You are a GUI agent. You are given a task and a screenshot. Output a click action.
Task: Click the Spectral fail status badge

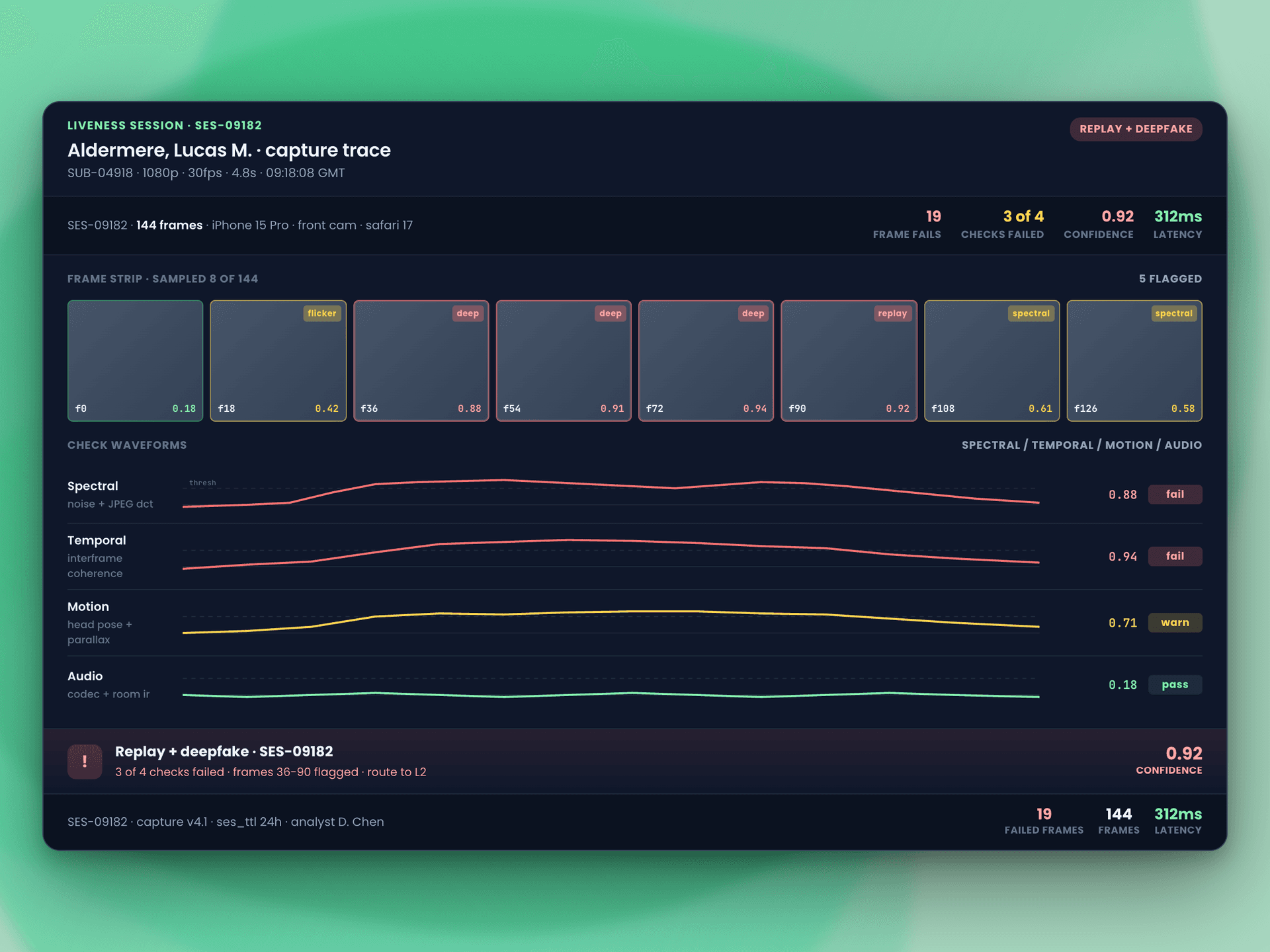(x=1175, y=495)
